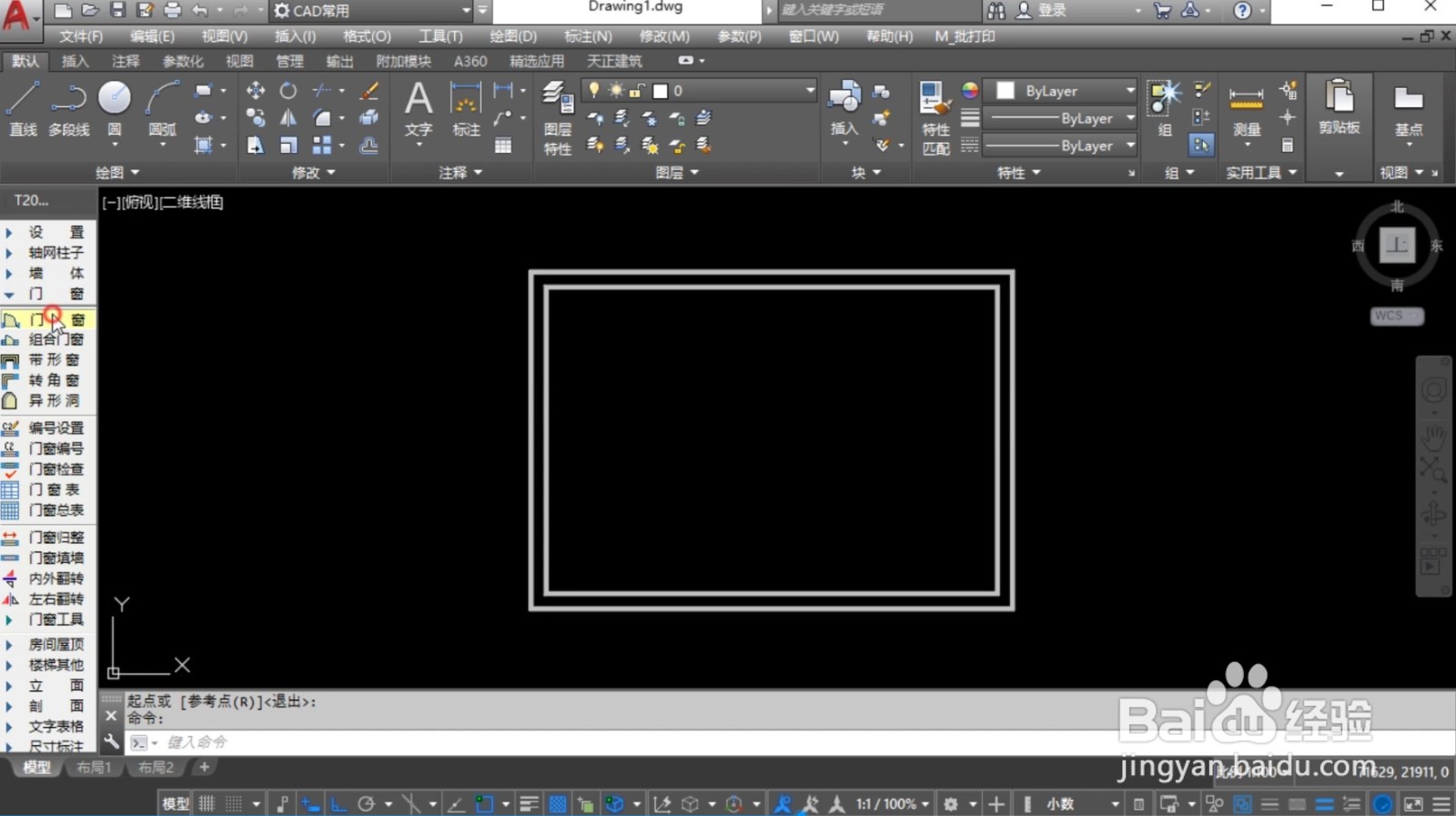
Task: Click the Undo arrow icon
Action: 200,11
